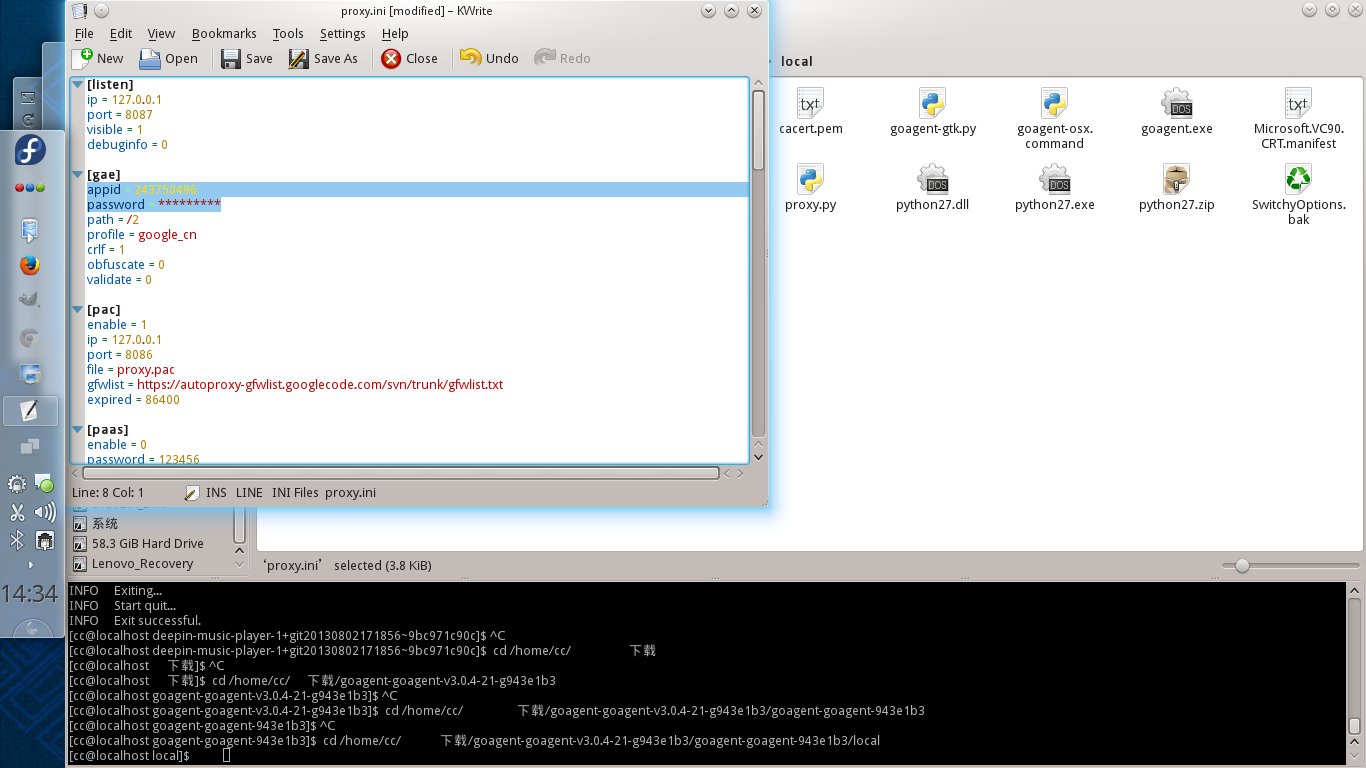Click the Bluetooth tray icon
Screen dimensions: 1366x768
tap(17, 540)
